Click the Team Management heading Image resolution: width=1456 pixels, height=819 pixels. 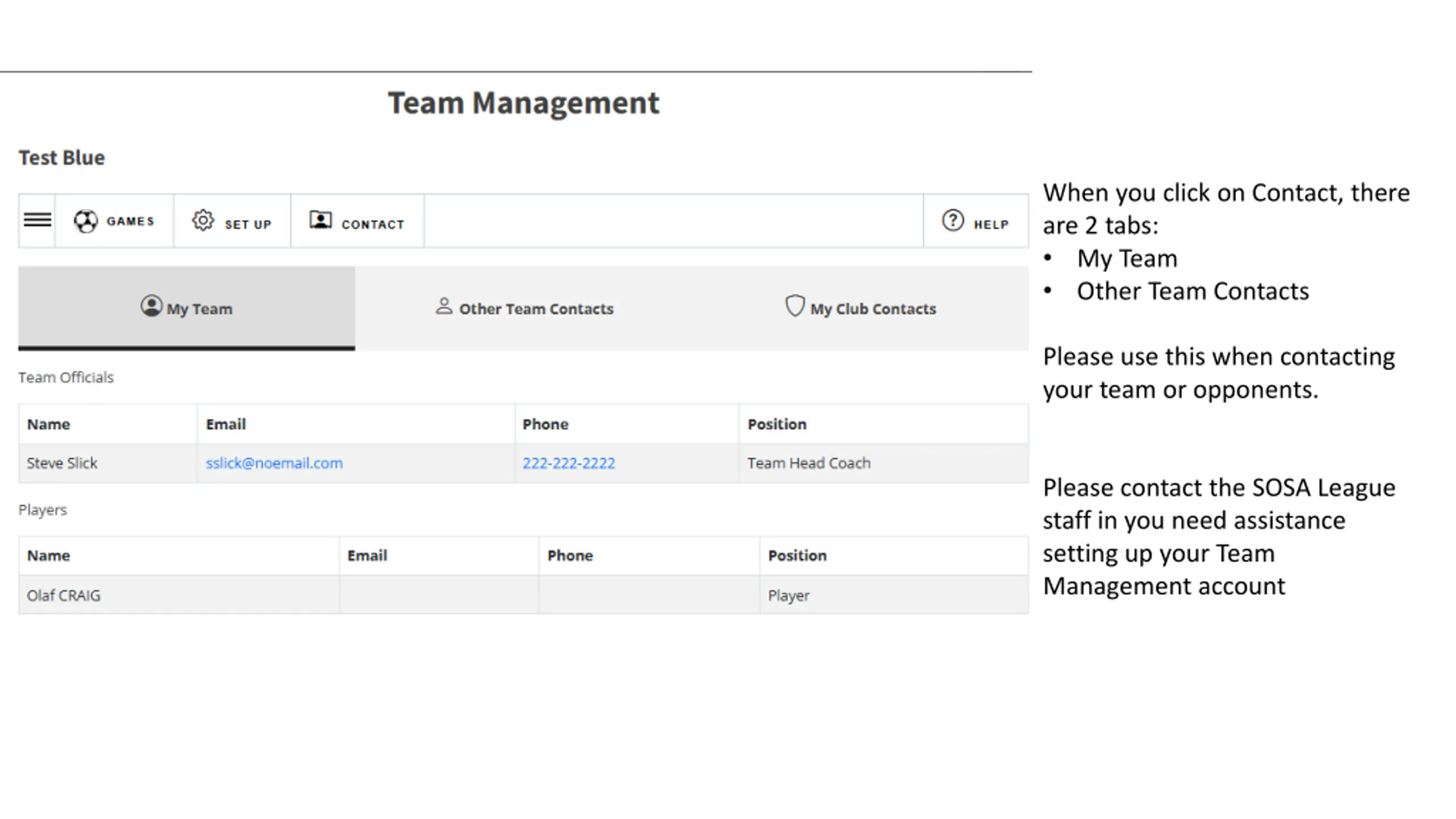click(524, 103)
